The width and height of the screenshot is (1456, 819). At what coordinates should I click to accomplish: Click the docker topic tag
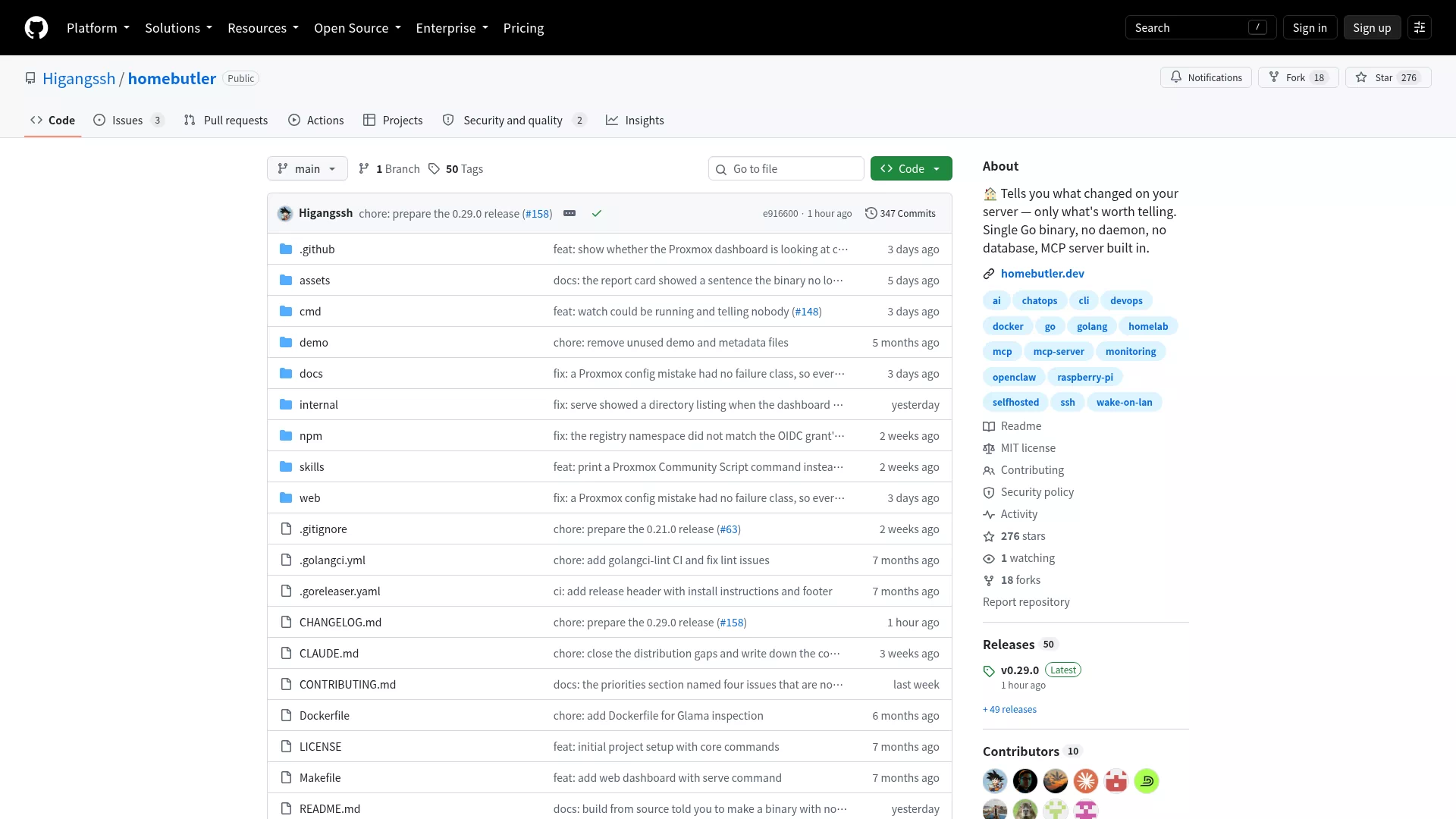coord(1008,327)
